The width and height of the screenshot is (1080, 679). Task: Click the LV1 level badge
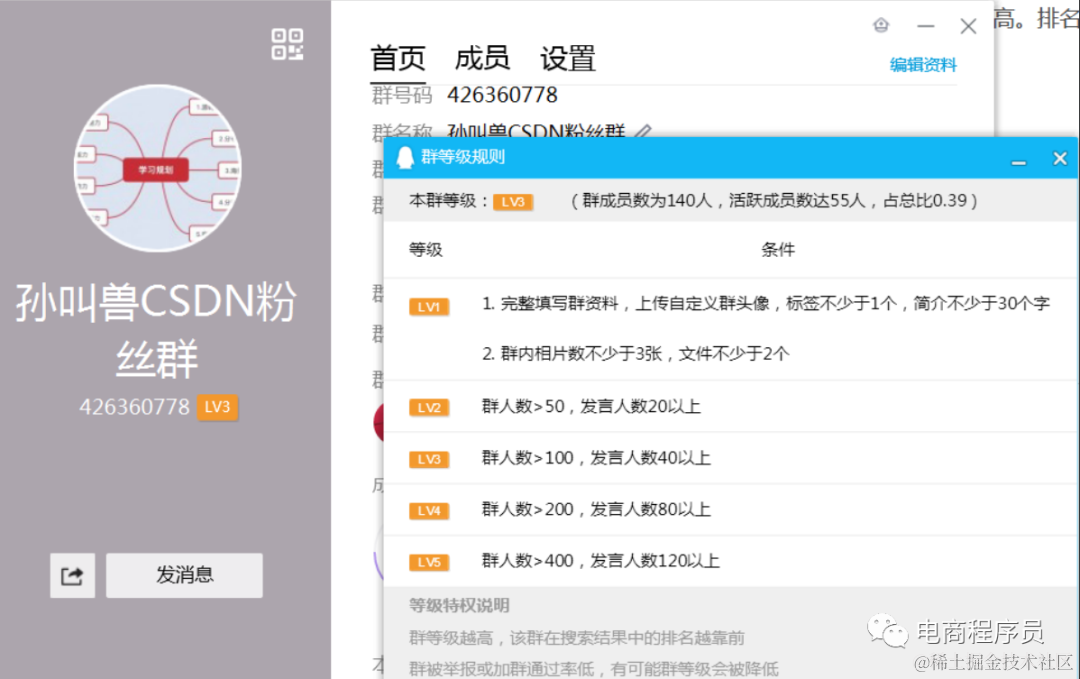coord(429,306)
